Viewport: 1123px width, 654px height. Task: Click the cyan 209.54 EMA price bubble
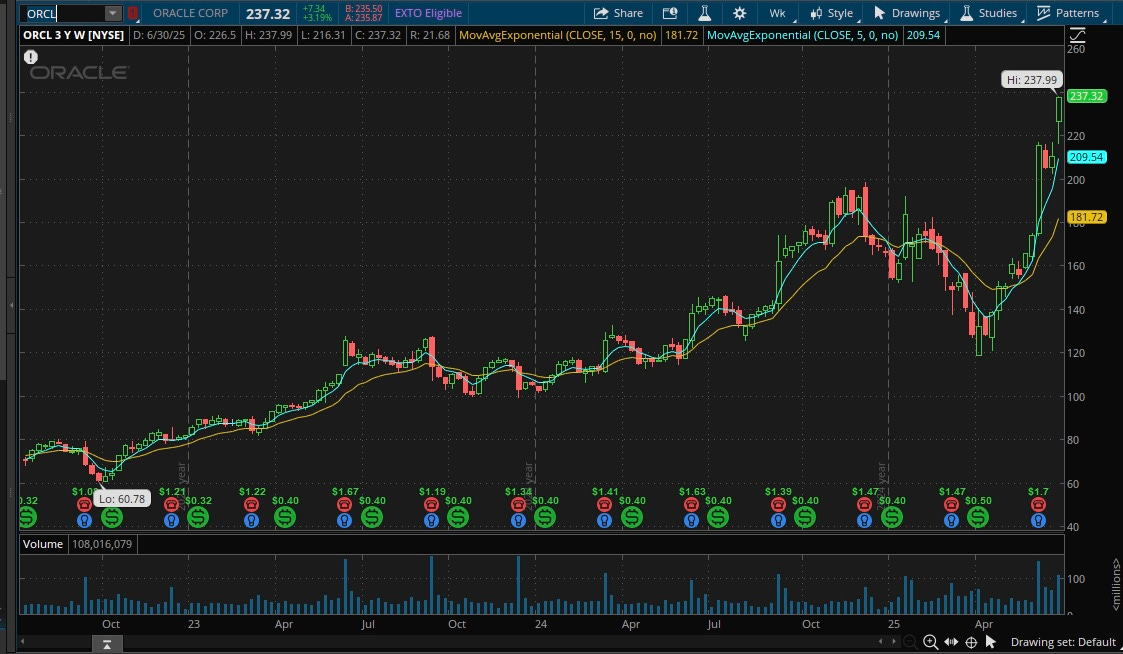(1086, 157)
